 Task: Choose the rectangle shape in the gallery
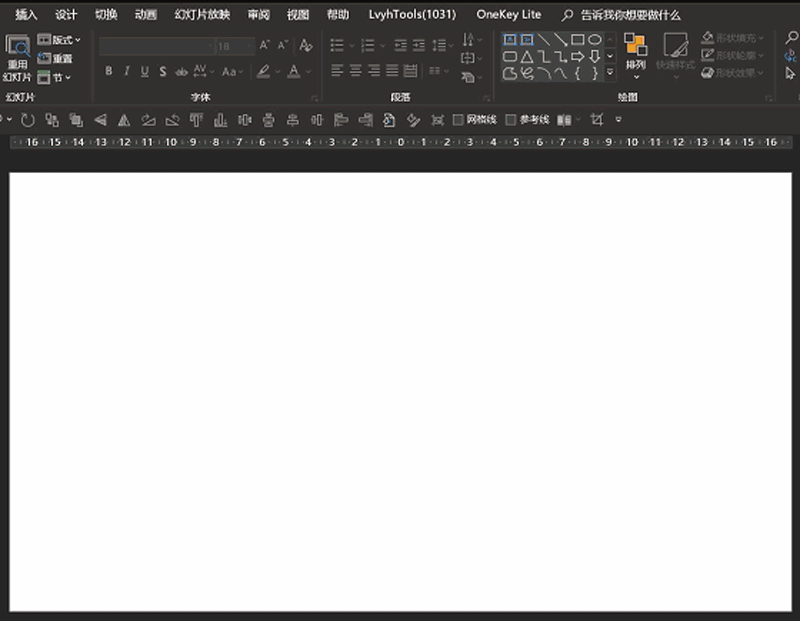coord(578,40)
